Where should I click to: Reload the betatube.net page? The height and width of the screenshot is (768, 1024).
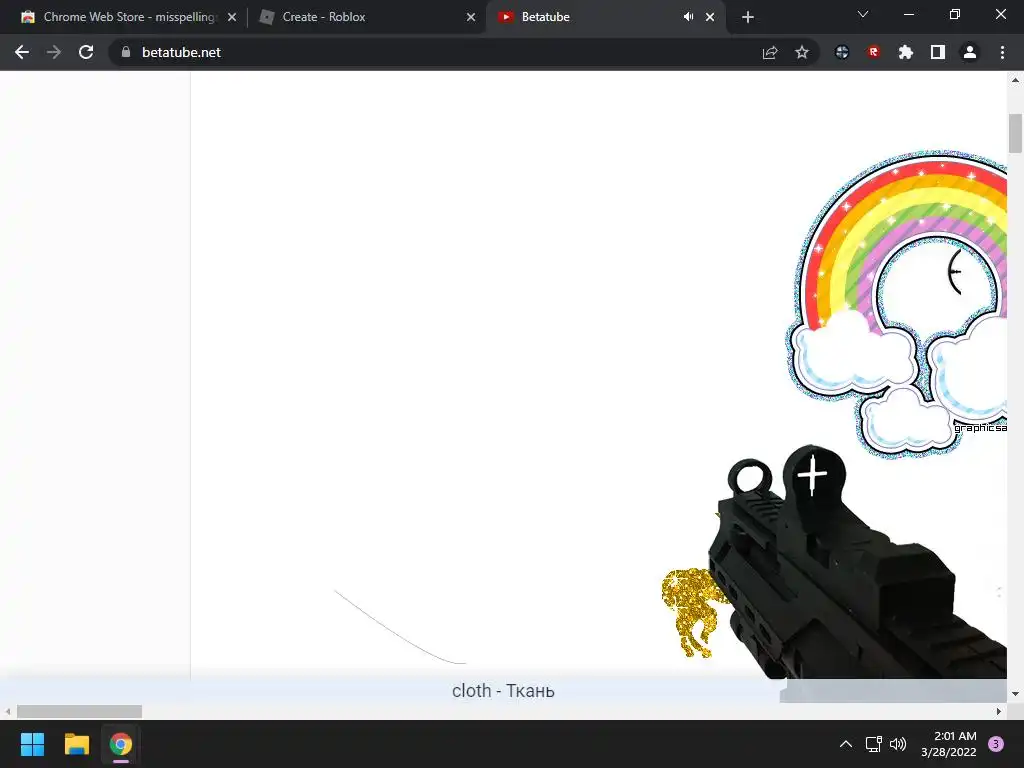(86, 52)
